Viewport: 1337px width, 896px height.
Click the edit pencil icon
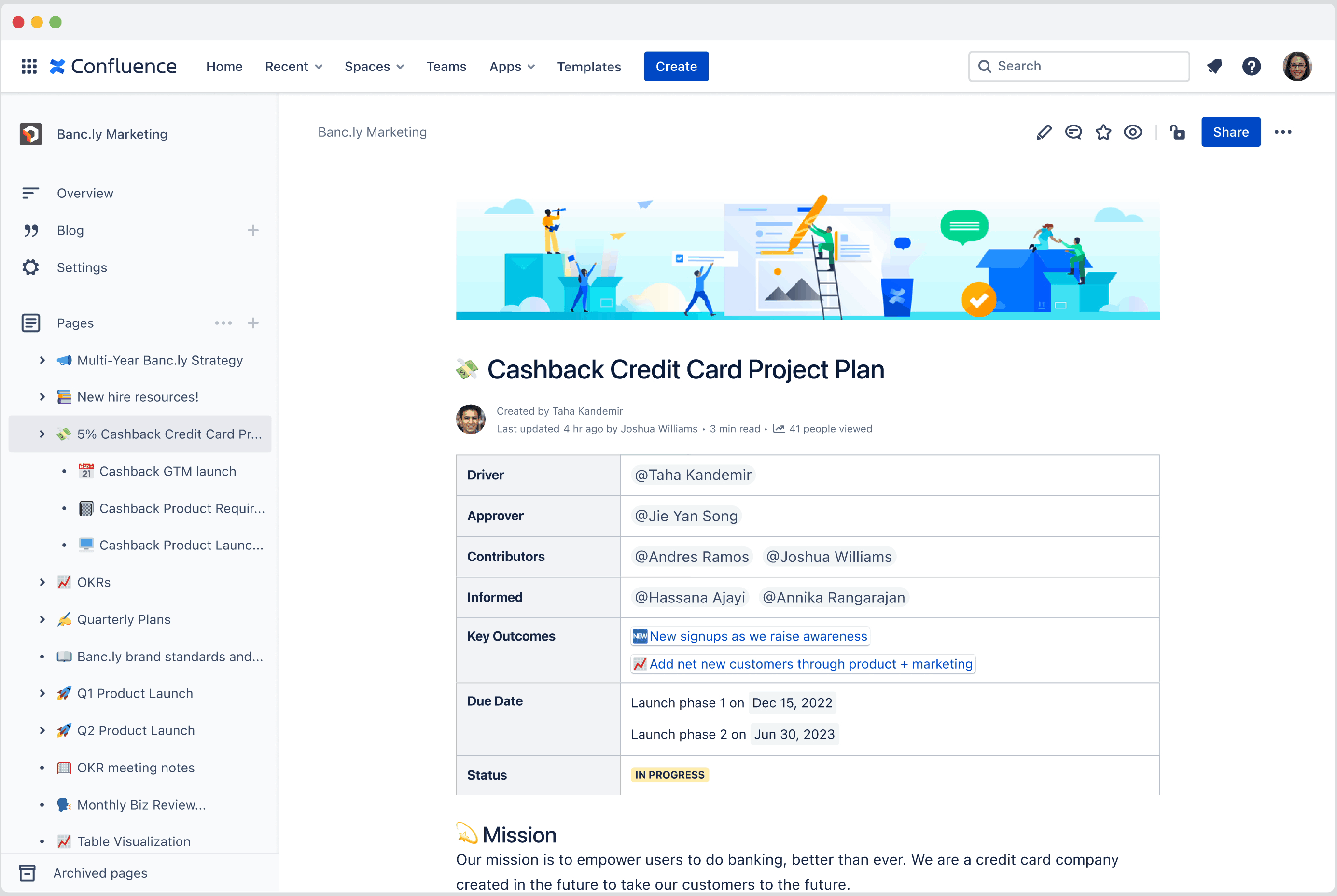[1043, 132]
